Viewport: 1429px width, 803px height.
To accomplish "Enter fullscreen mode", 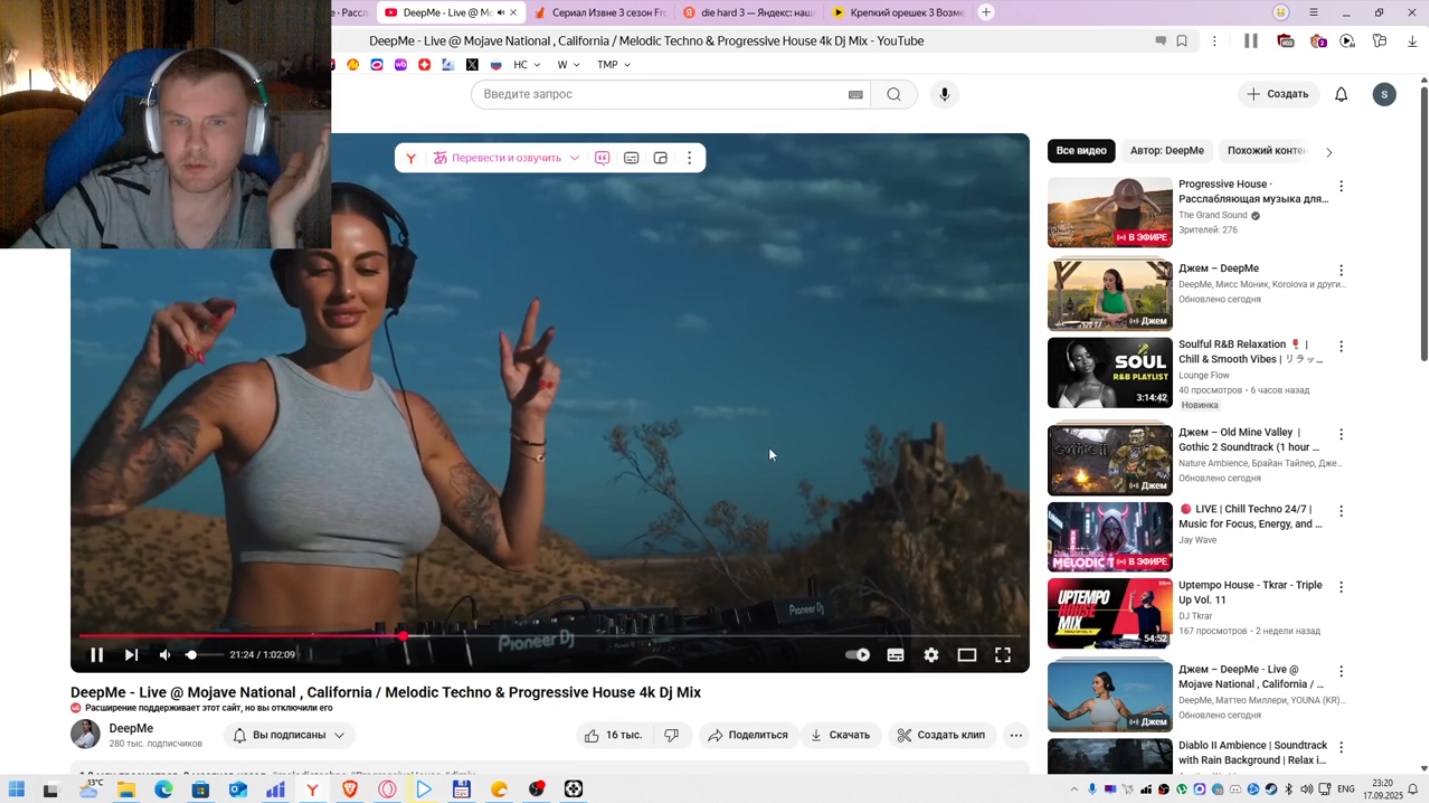I will pyautogui.click(x=1003, y=655).
